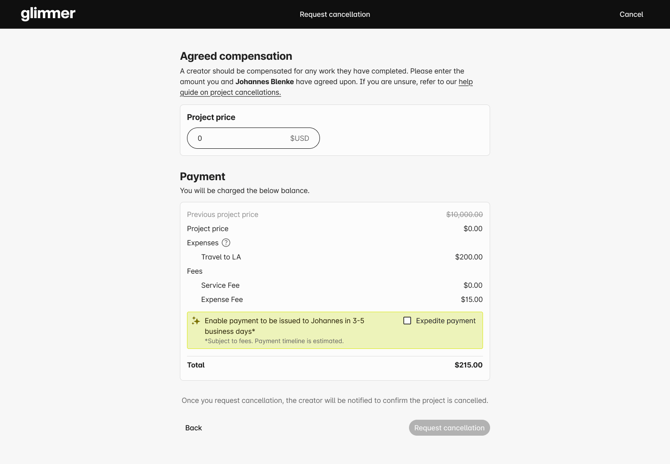Click the name Johannes Blenke
Viewport: 670px width, 464px height.
265,82
